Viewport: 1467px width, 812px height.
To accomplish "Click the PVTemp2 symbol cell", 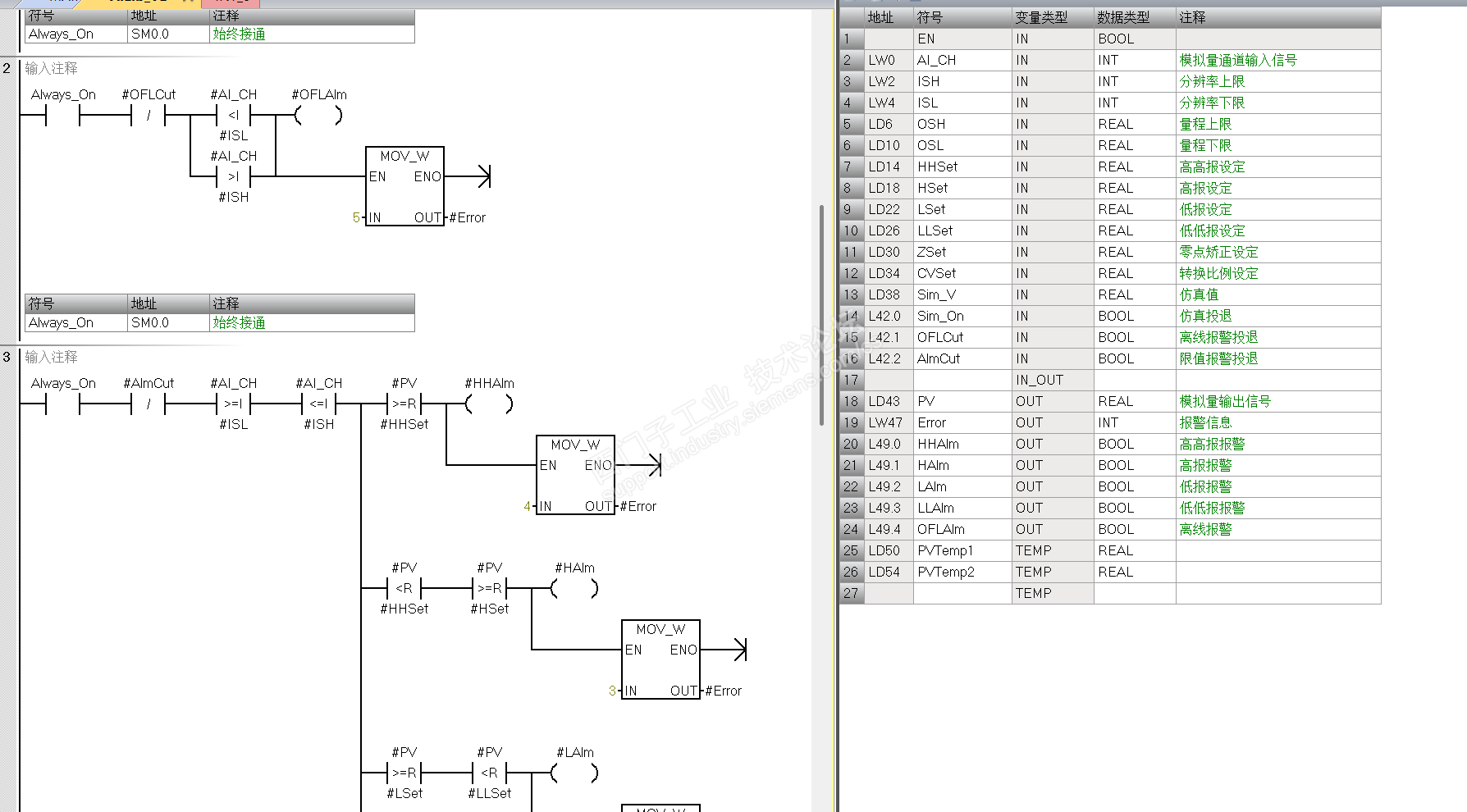I will click(x=962, y=572).
